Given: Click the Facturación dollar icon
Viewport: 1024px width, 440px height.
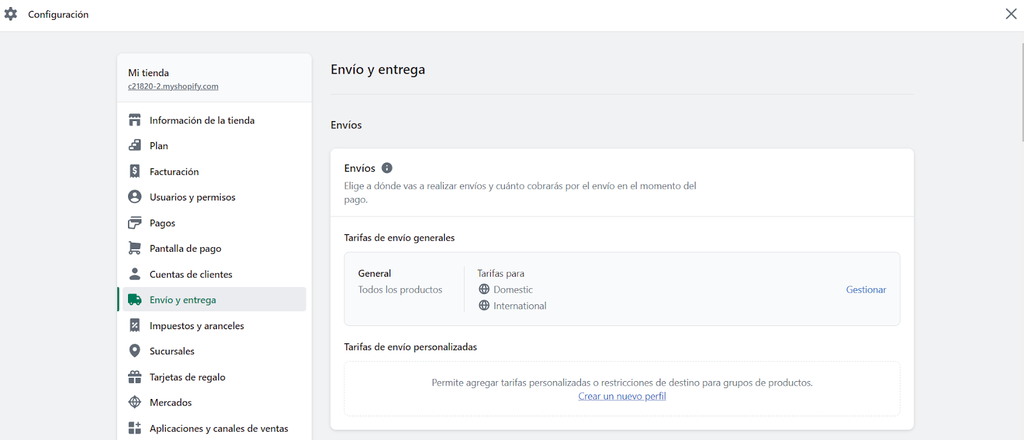Looking at the screenshot, I should click(x=135, y=172).
